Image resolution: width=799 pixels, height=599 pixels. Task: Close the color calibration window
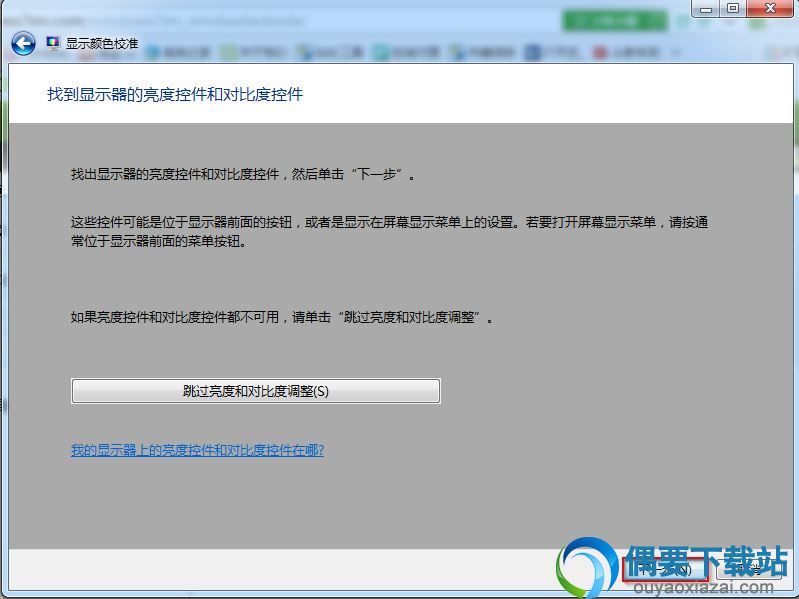(770, 8)
